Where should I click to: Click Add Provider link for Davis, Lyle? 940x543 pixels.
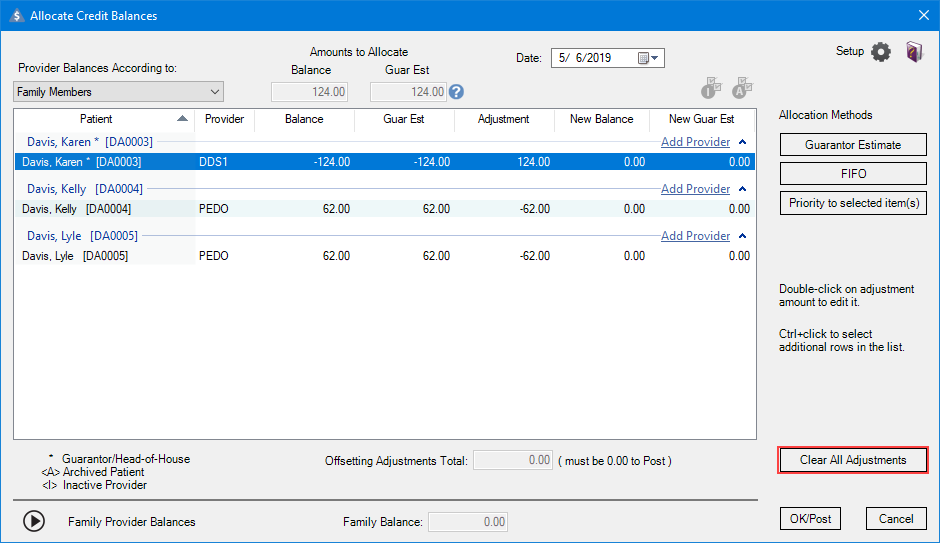(x=695, y=236)
